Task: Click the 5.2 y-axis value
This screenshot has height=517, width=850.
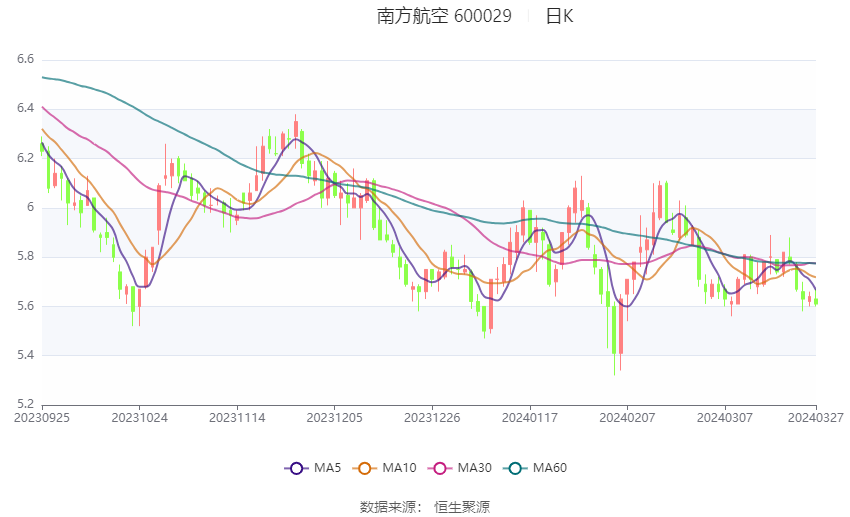Action: pos(25,404)
